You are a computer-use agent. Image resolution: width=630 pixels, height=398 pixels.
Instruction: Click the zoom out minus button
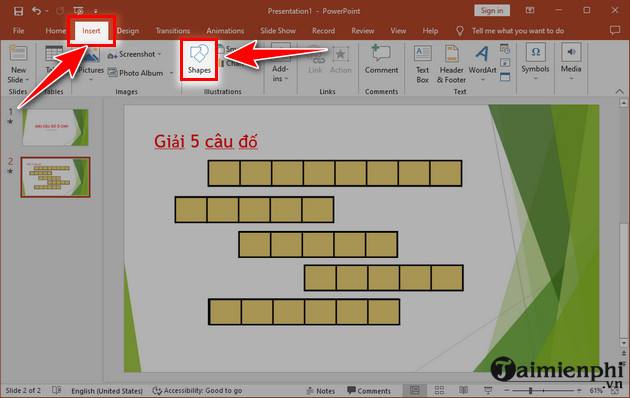pyautogui.click(x=507, y=390)
